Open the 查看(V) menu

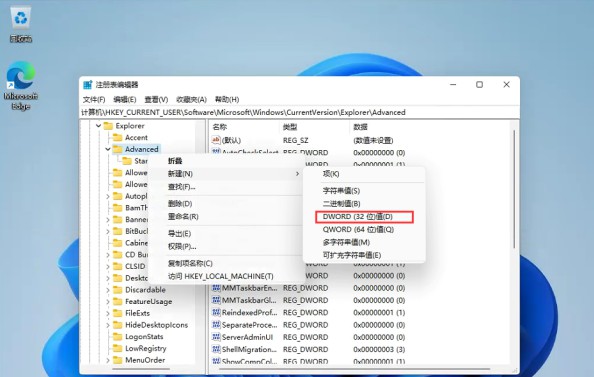pos(156,100)
